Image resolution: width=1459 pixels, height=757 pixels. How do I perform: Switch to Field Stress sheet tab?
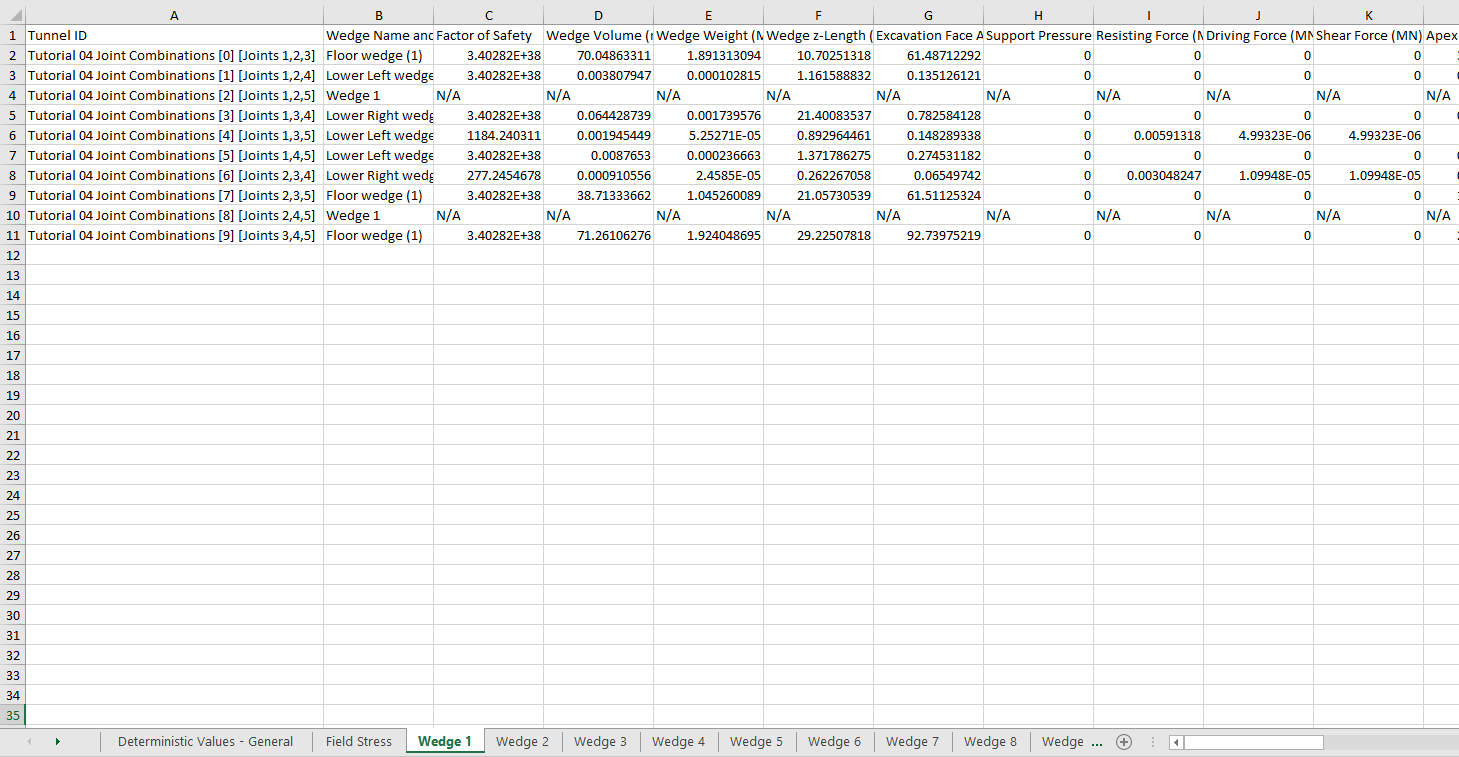tap(358, 742)
